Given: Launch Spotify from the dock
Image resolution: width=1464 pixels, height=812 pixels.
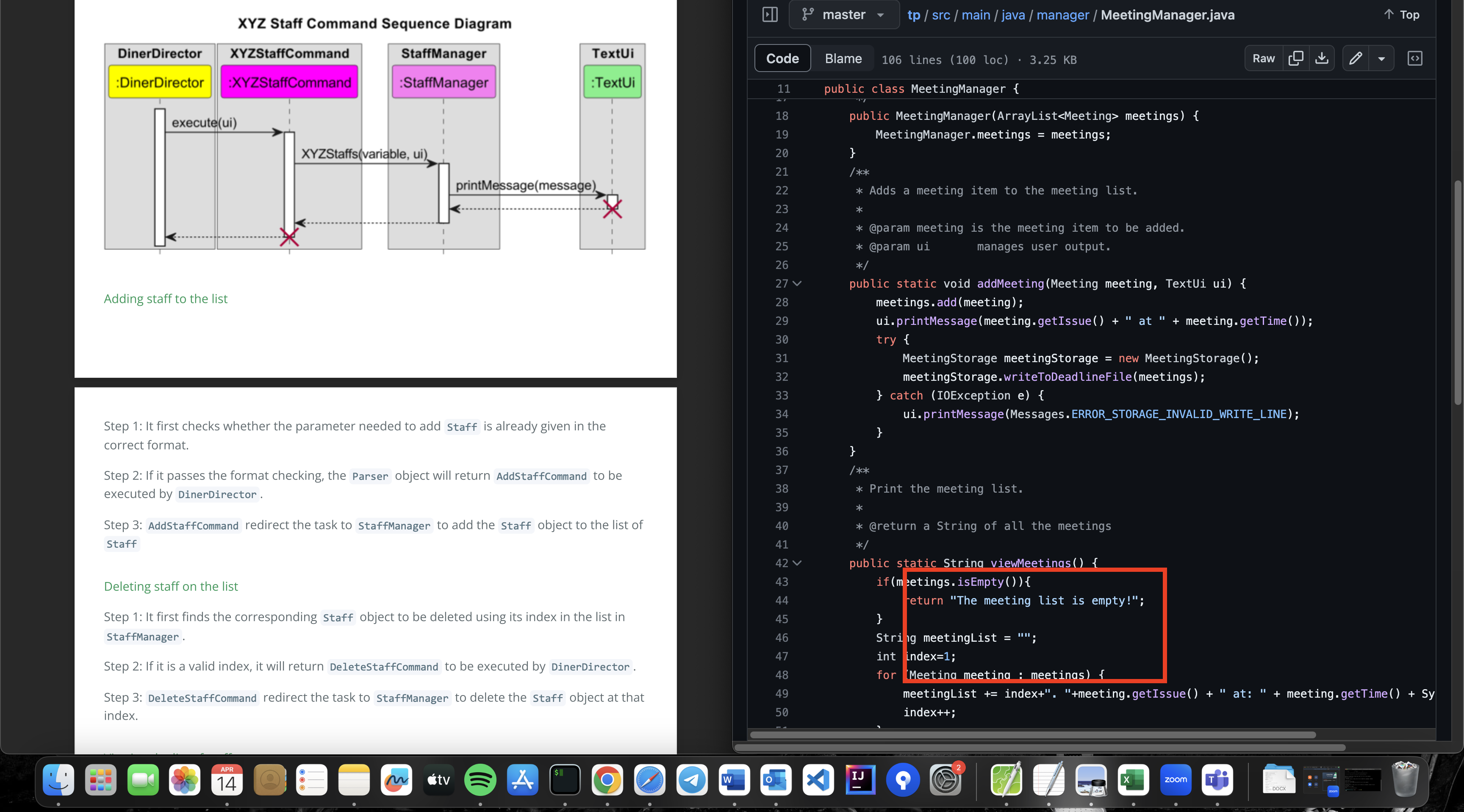Looking at the screenshot, I should (x=480, y=780).
